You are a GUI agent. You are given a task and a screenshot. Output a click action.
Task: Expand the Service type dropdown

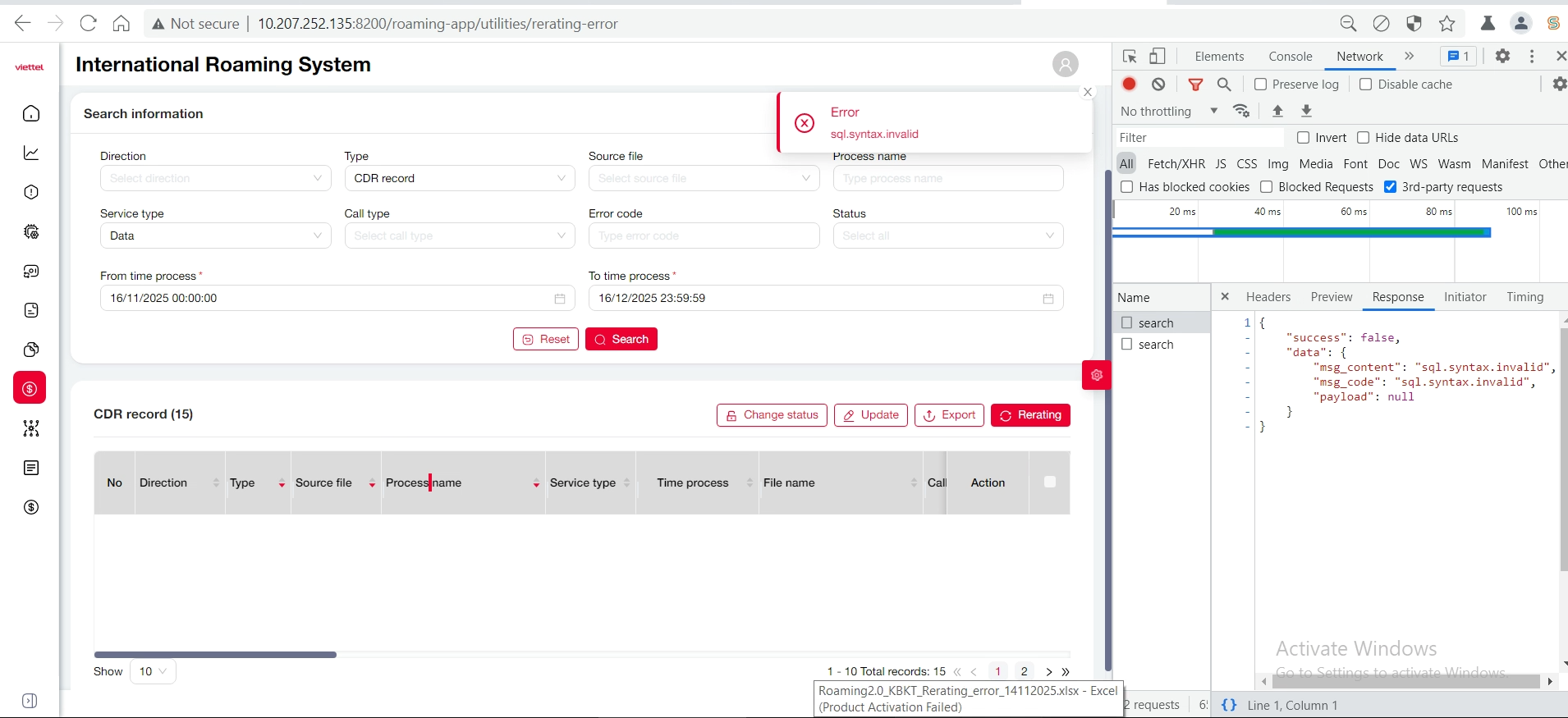point(215,236)
